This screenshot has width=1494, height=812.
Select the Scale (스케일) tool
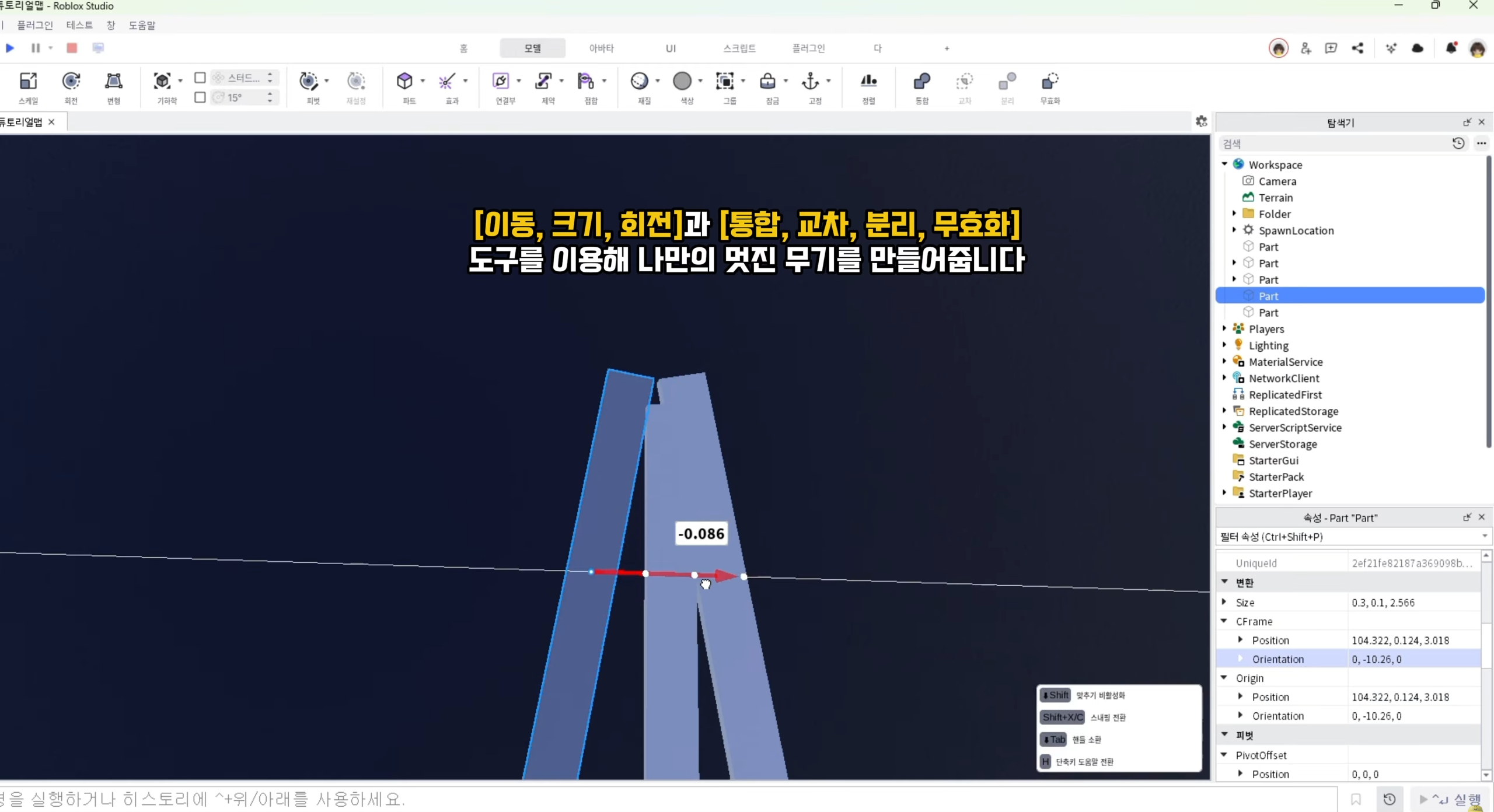pyautogui.click(x=28, y=82)
